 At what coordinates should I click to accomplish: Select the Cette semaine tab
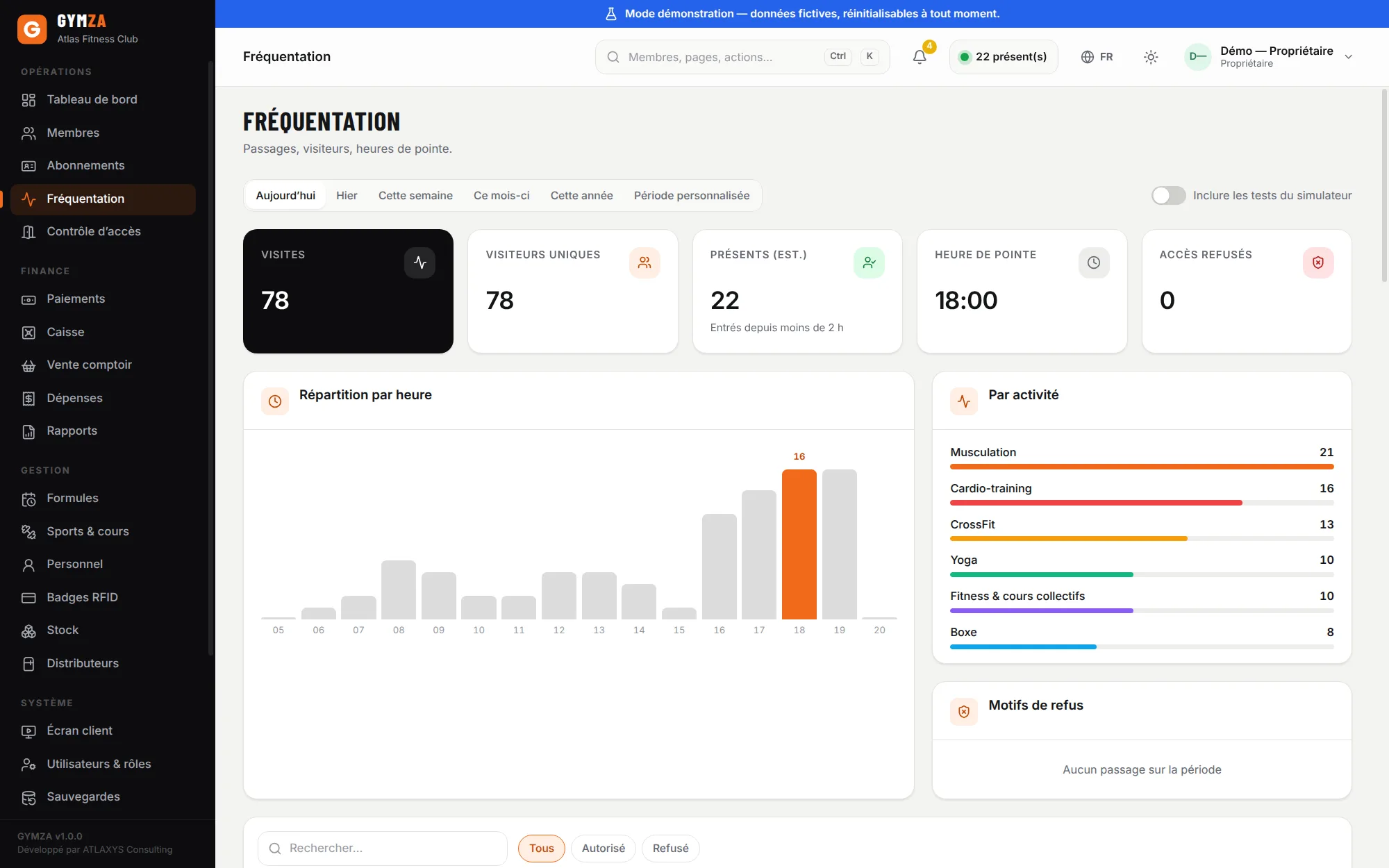[x=415, y=196]
